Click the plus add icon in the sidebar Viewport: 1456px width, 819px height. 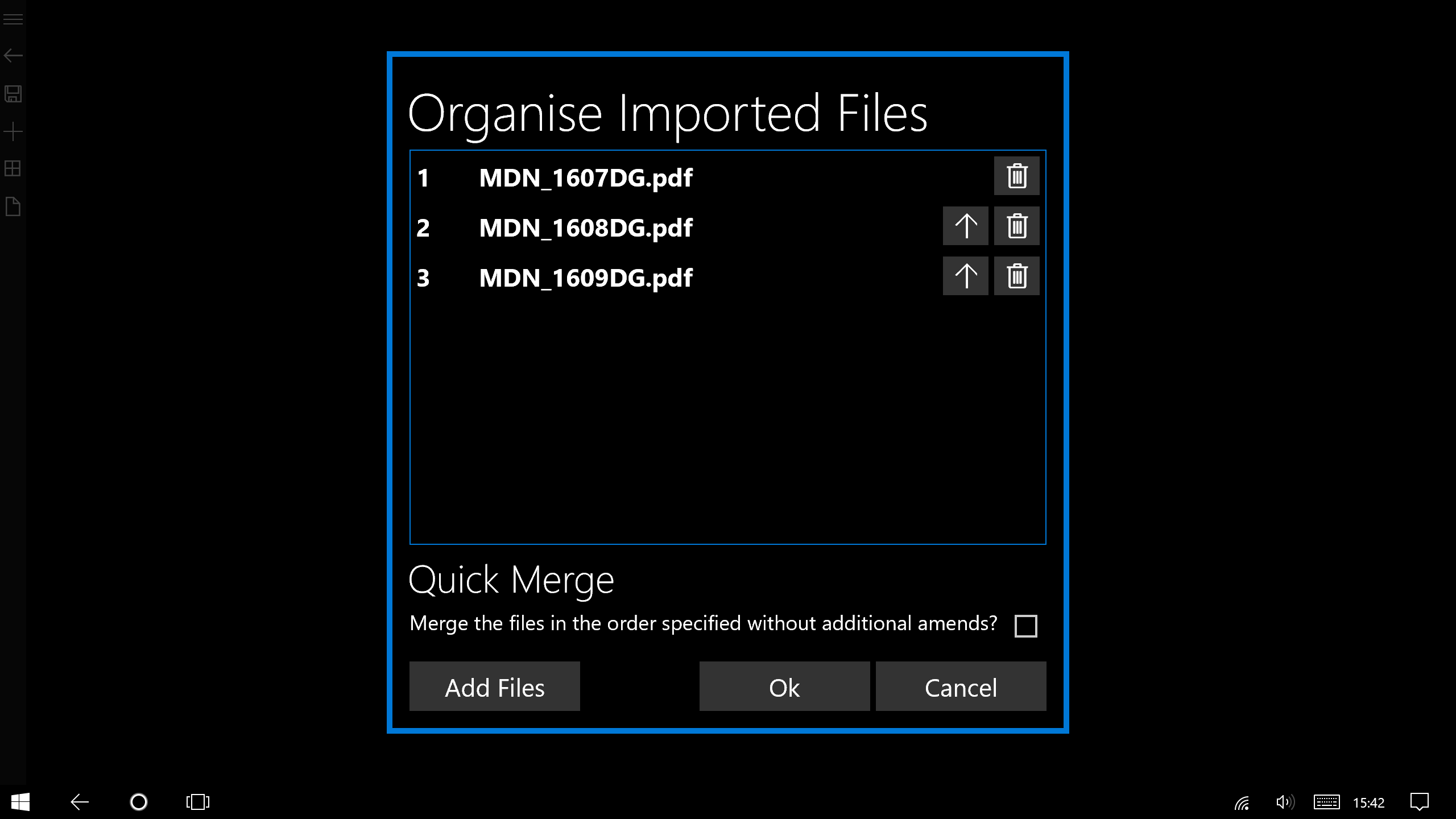(13, 132)
